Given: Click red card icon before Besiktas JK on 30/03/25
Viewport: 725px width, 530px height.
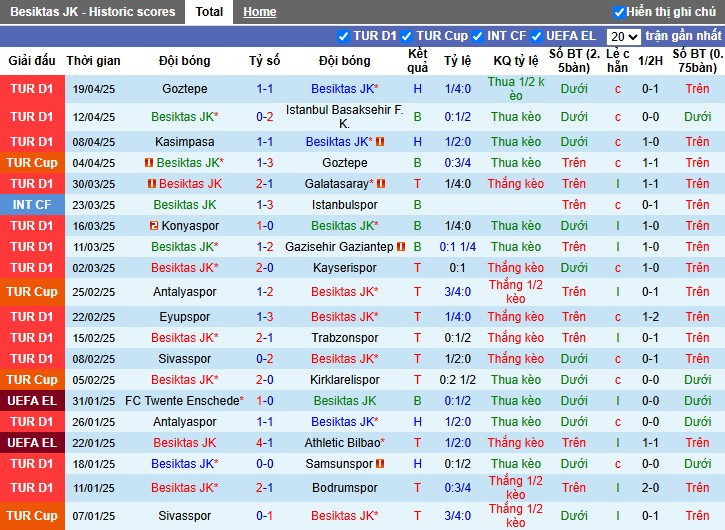Looking at the screenshot, I should click(x=152, y=184).
